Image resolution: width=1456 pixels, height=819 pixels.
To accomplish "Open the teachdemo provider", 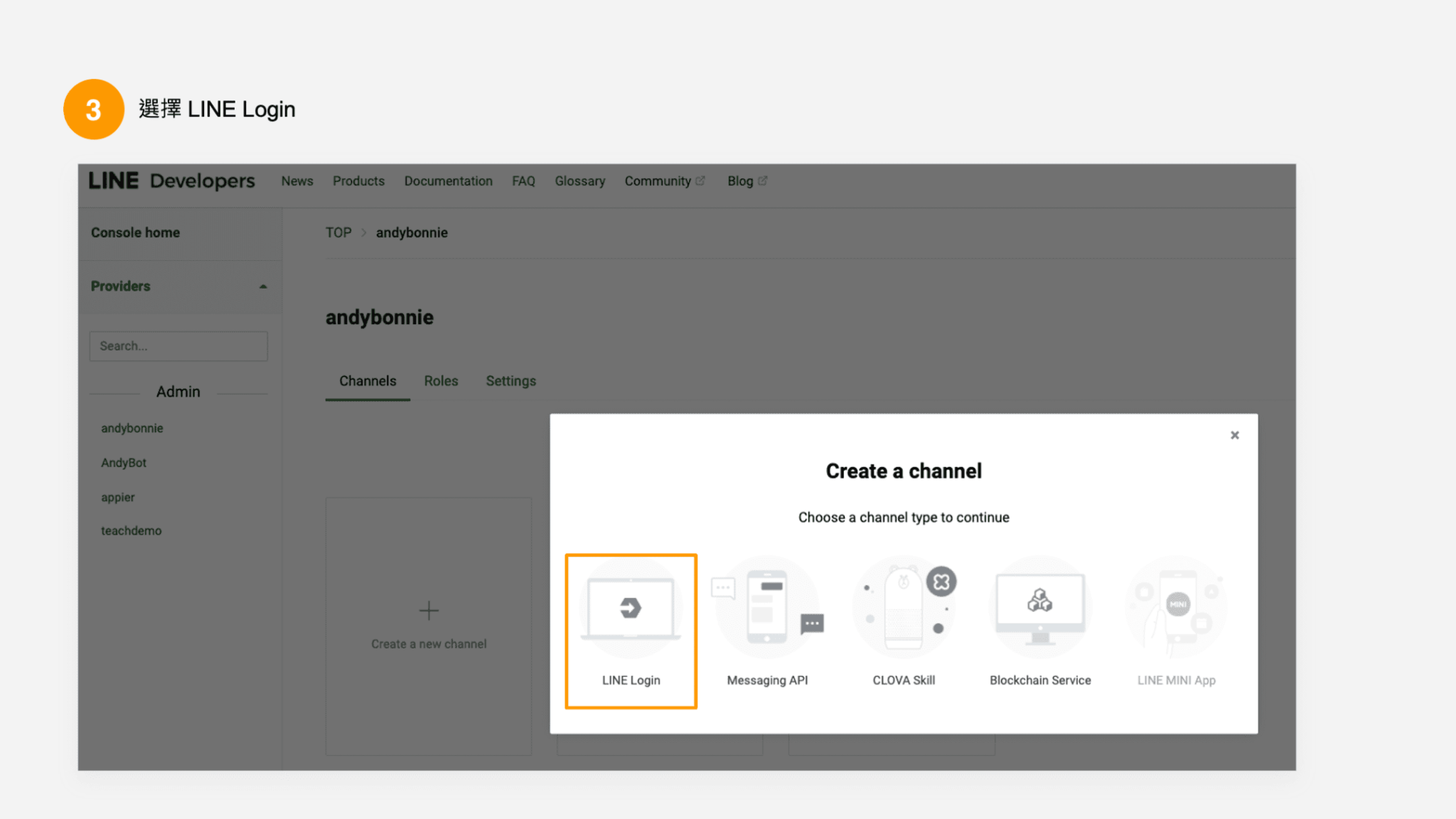I will (131, 531).
